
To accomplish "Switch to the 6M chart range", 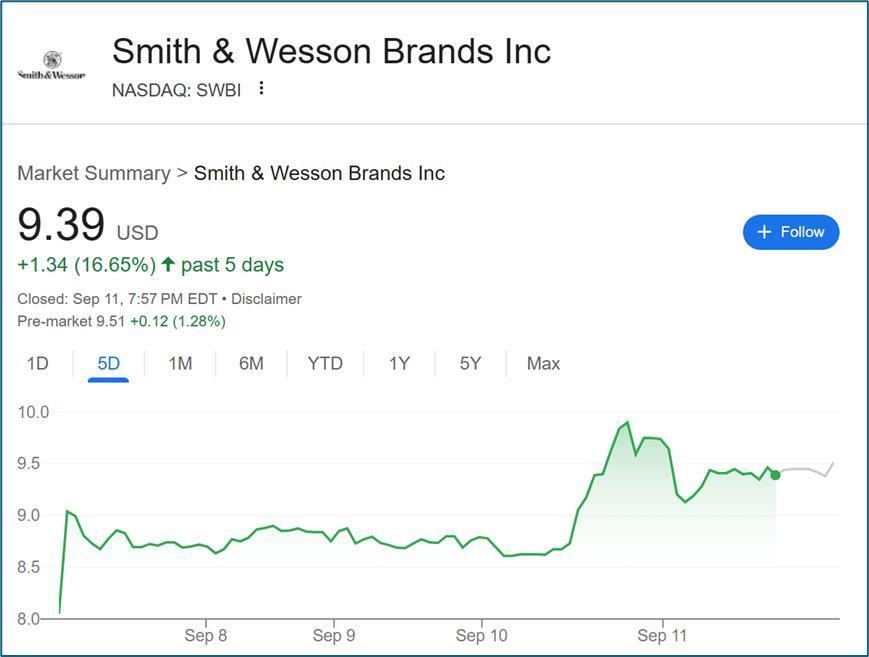I will 251,364.
